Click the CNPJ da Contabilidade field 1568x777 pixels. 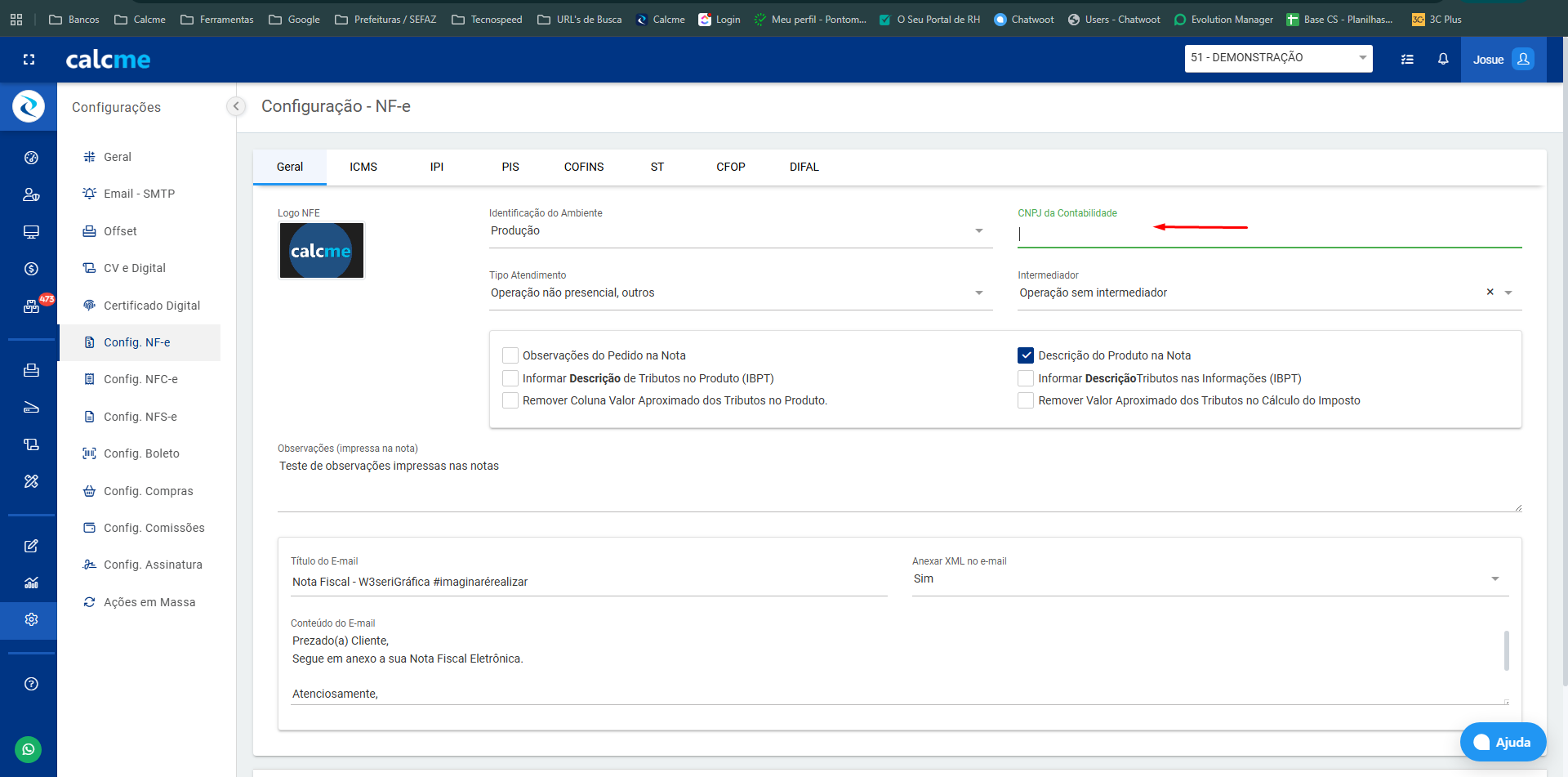coord(1268,234)
